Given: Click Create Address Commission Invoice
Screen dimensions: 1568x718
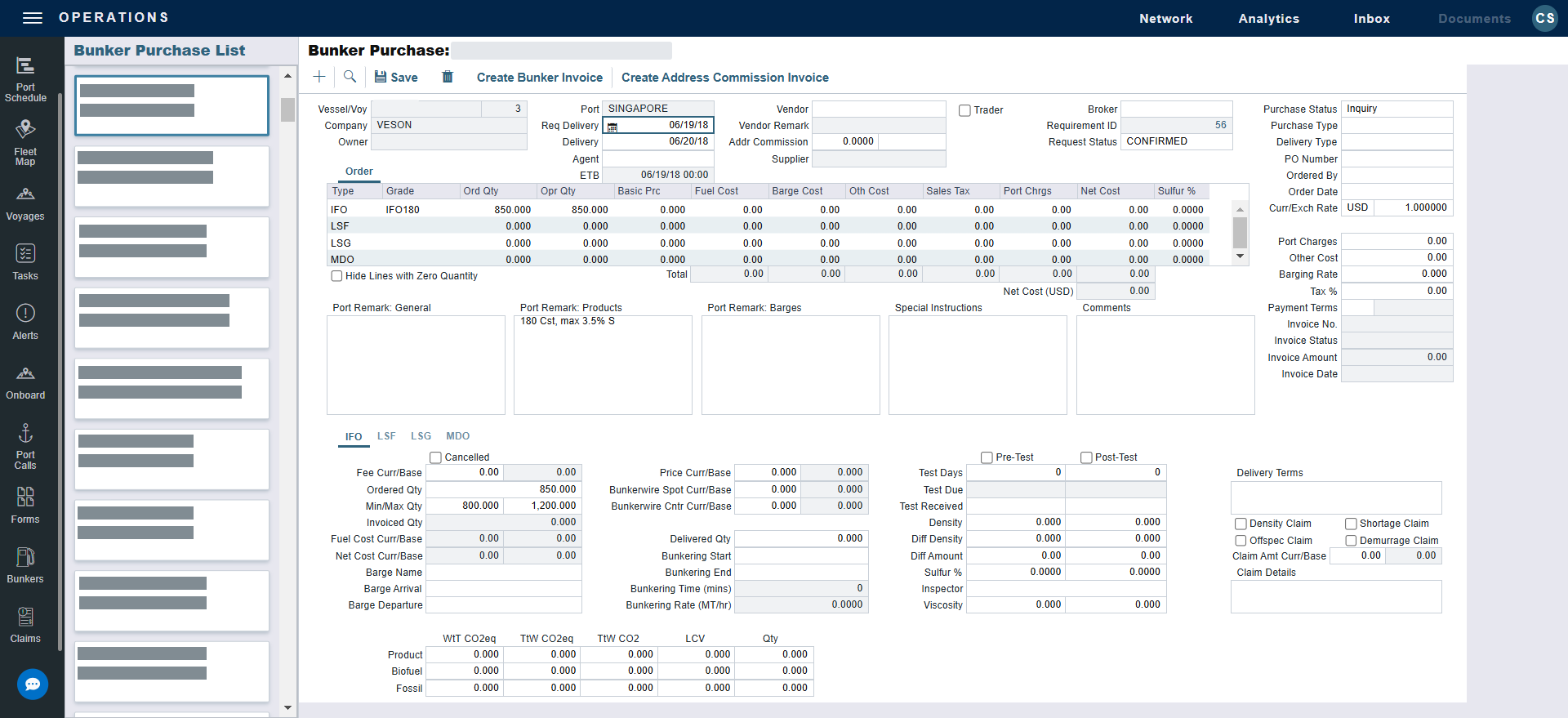Looking at the screenshot, I should pos(725,78).
